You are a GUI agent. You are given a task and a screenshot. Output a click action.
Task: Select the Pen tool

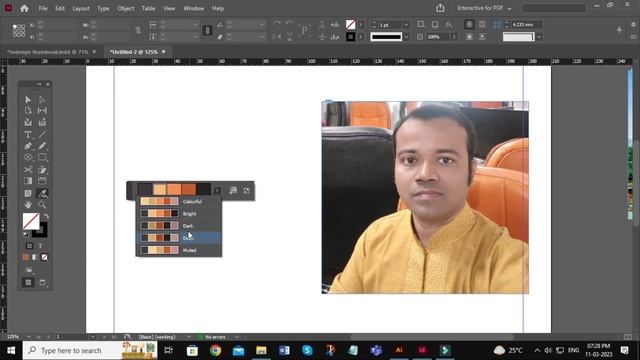28,146
